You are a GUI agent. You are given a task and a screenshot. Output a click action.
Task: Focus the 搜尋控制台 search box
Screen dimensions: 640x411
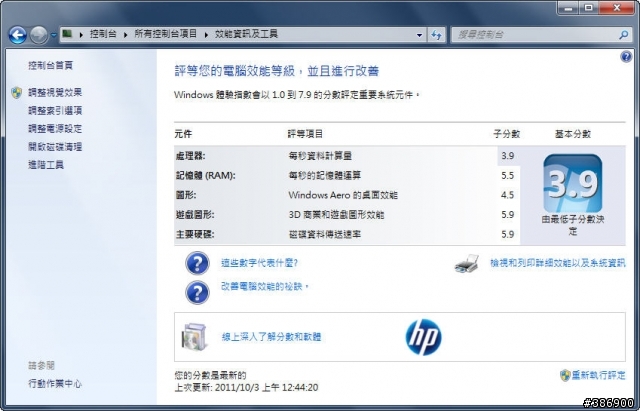535,35
